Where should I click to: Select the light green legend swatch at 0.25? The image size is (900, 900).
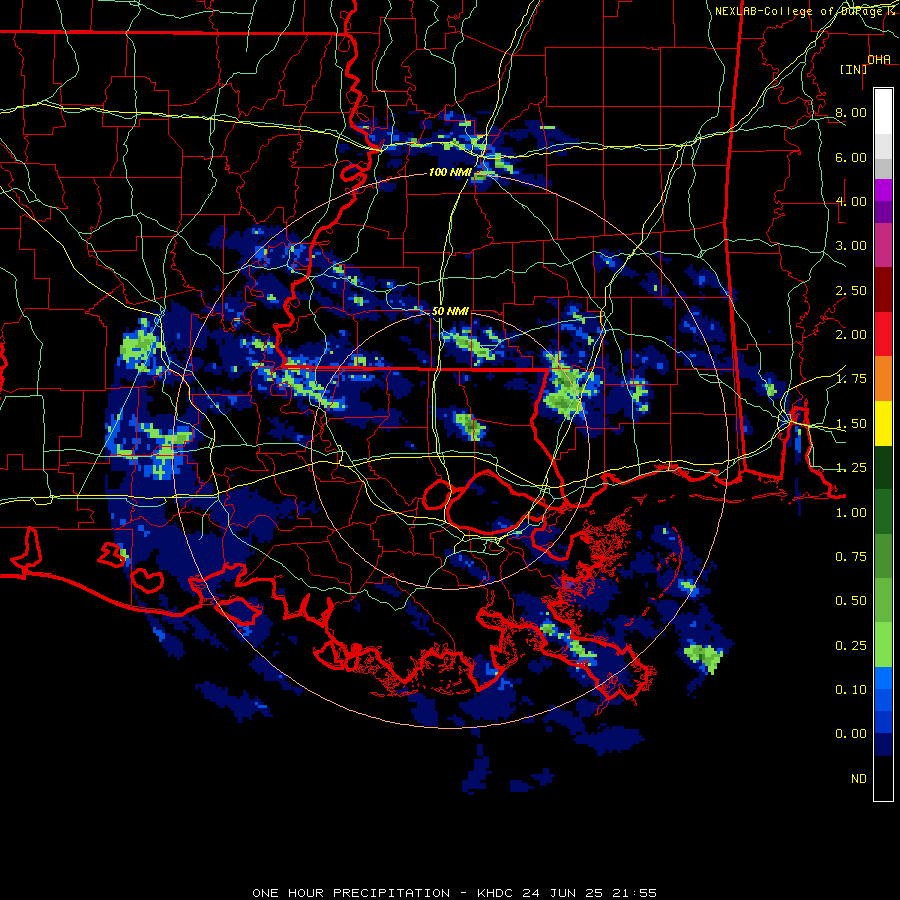tap(883, 645)
